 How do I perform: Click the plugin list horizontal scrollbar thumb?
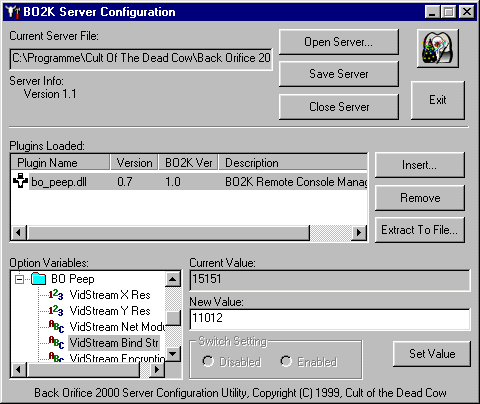[x=168, y=232]
